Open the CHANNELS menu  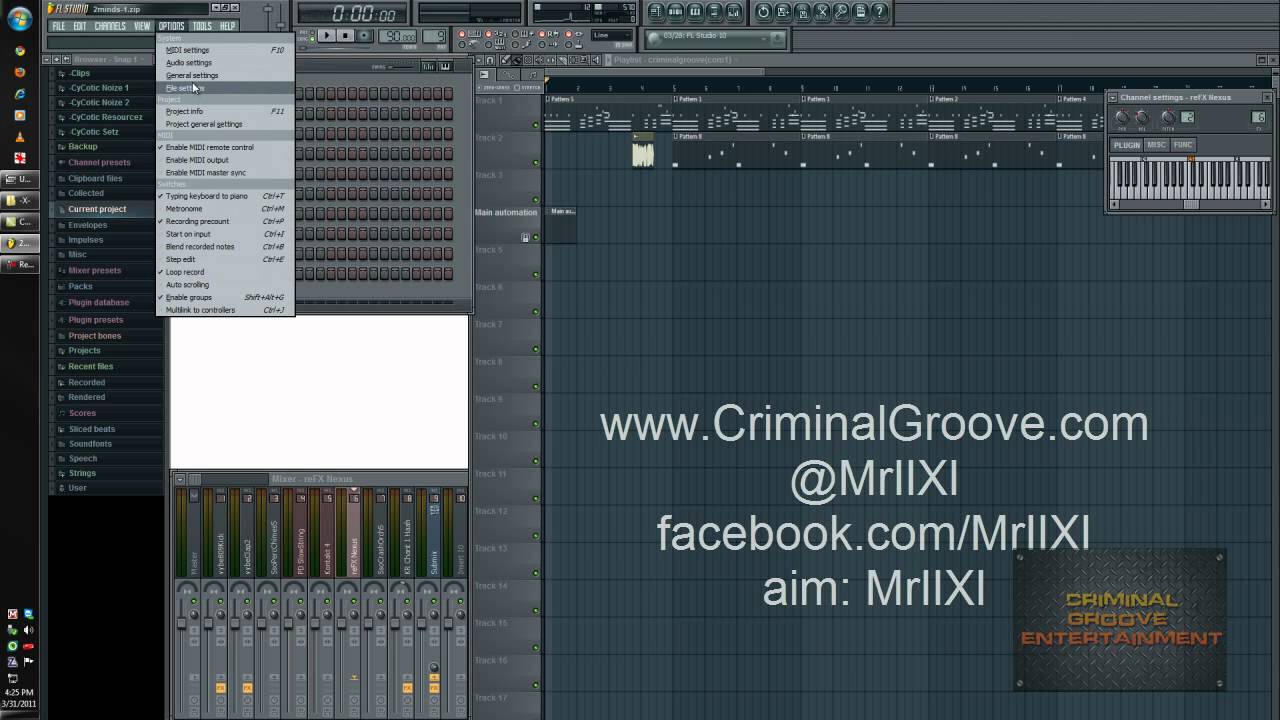coord(110,26)
